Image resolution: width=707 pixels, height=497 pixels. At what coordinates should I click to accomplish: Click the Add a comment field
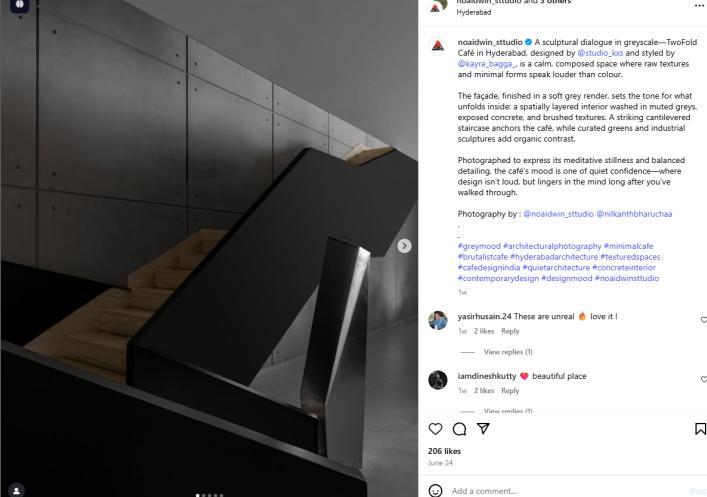(568, 491)
